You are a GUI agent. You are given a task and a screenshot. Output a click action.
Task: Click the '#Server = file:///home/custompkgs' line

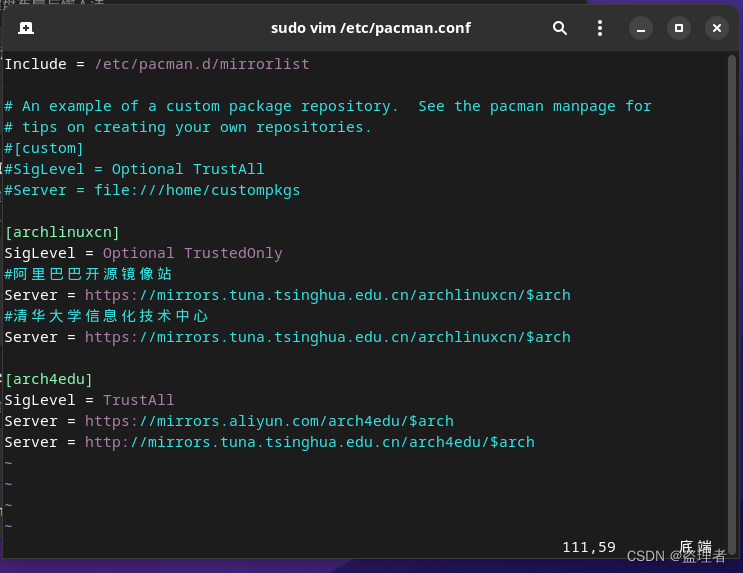click(152, 190)
